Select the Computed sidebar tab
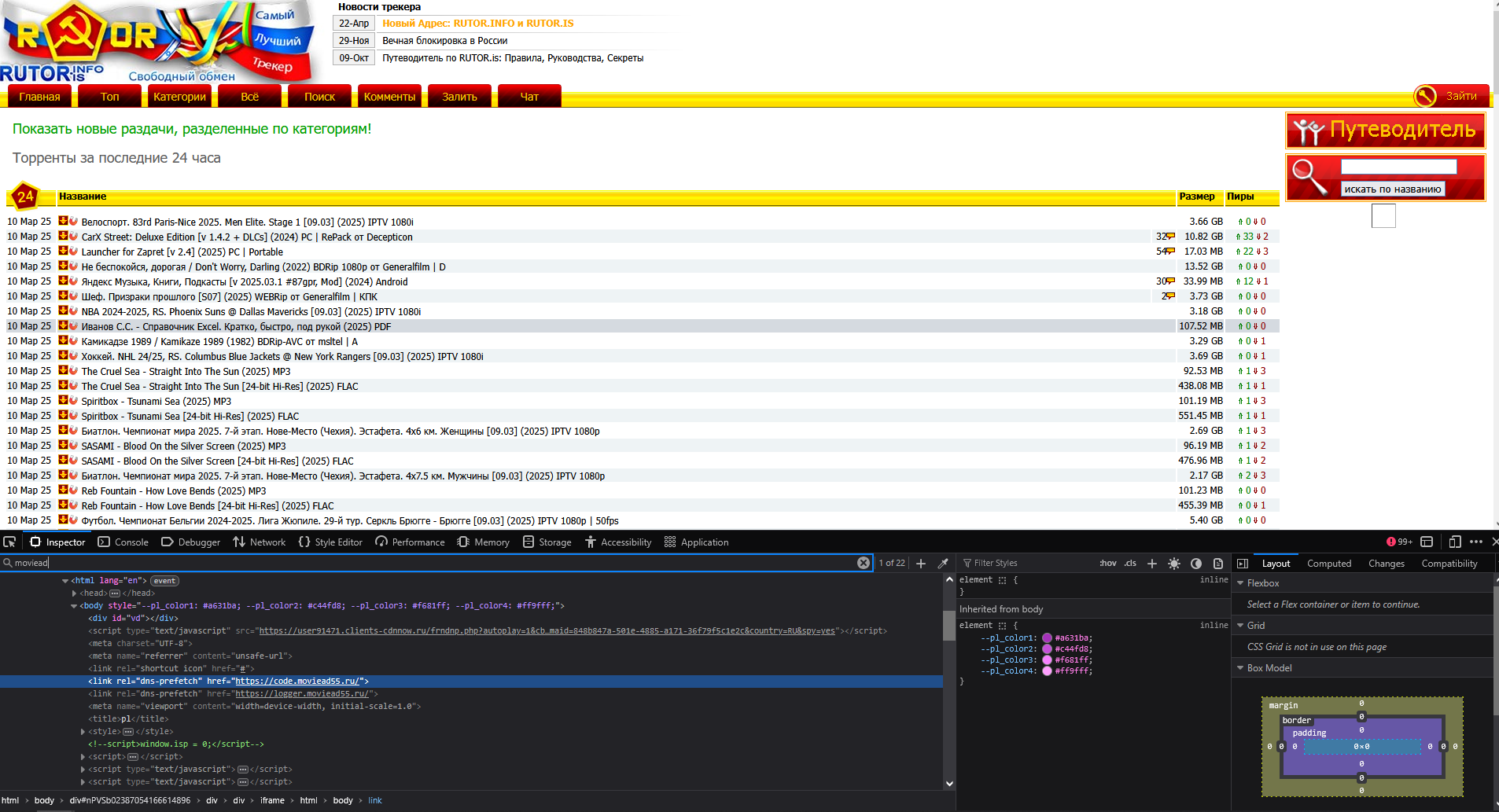The image size is (1499, 812). (x=1329, y=564)
